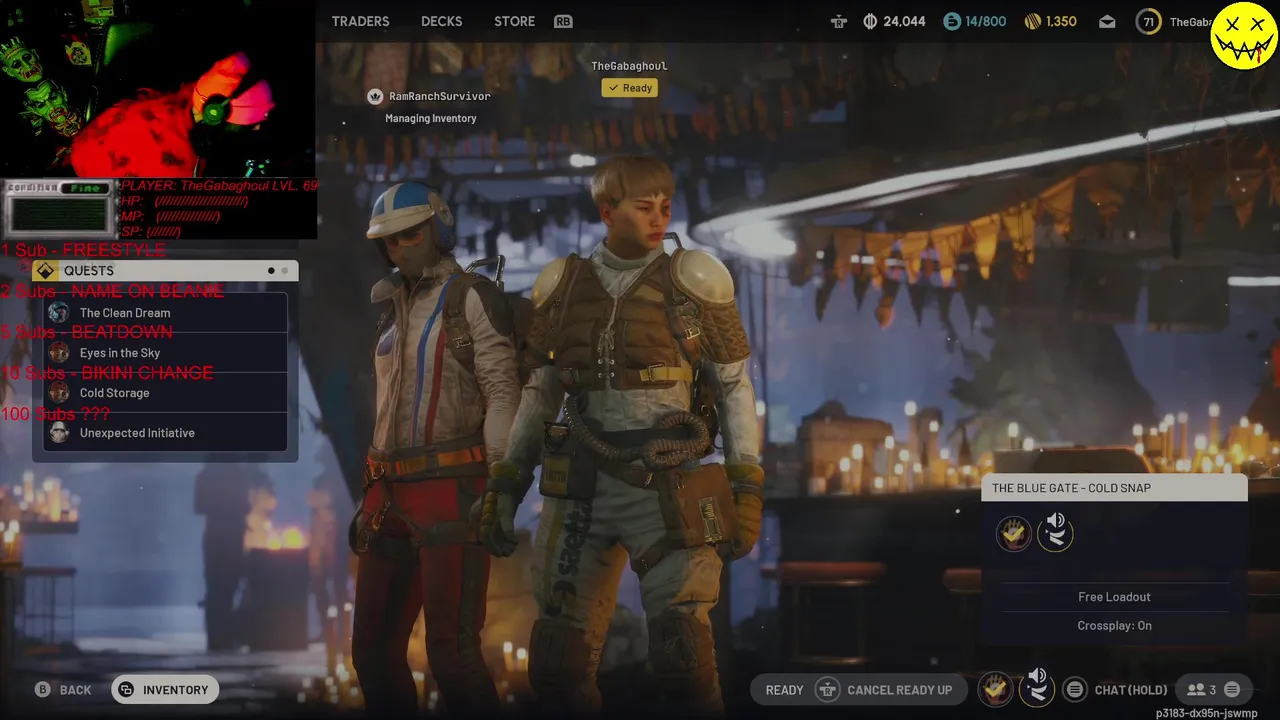Click the READY label in the bottom bar
This screenshot has height=720, width=1280.
pos(784,690)
